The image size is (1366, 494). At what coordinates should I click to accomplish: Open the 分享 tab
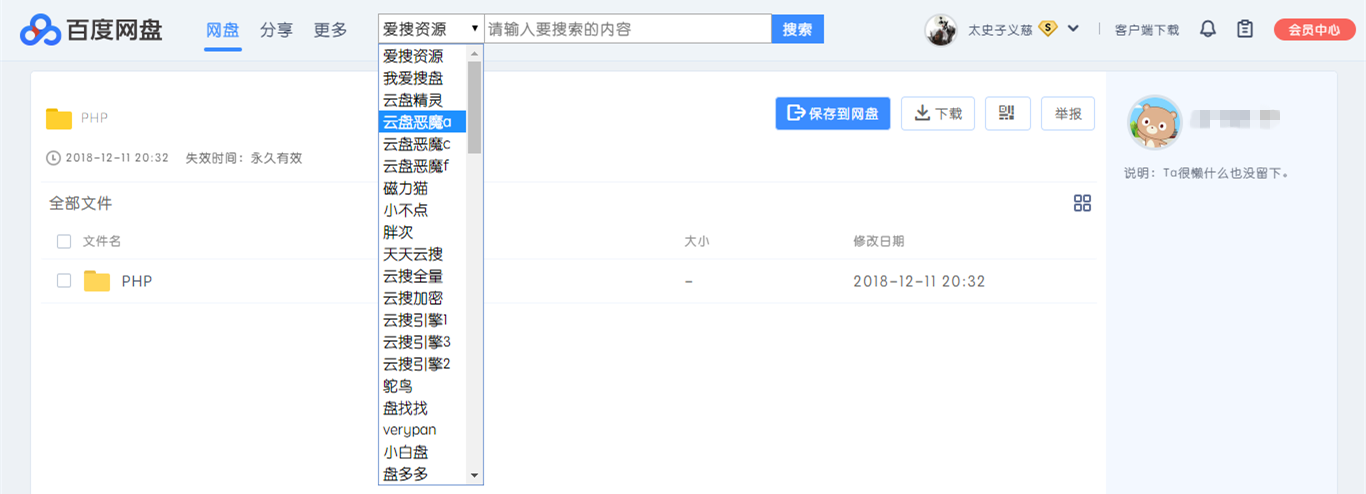pos(276,30)
